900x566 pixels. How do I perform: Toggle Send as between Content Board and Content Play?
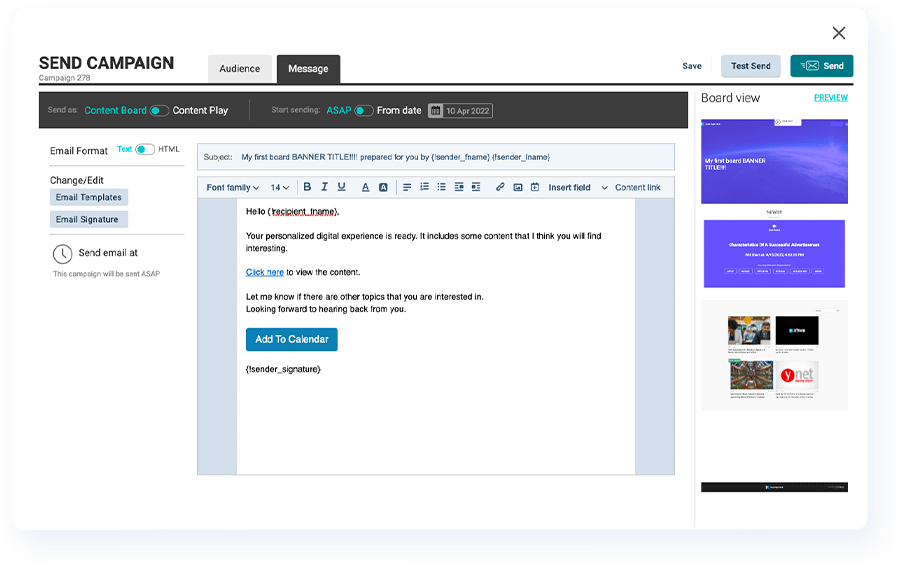[159, 111]
